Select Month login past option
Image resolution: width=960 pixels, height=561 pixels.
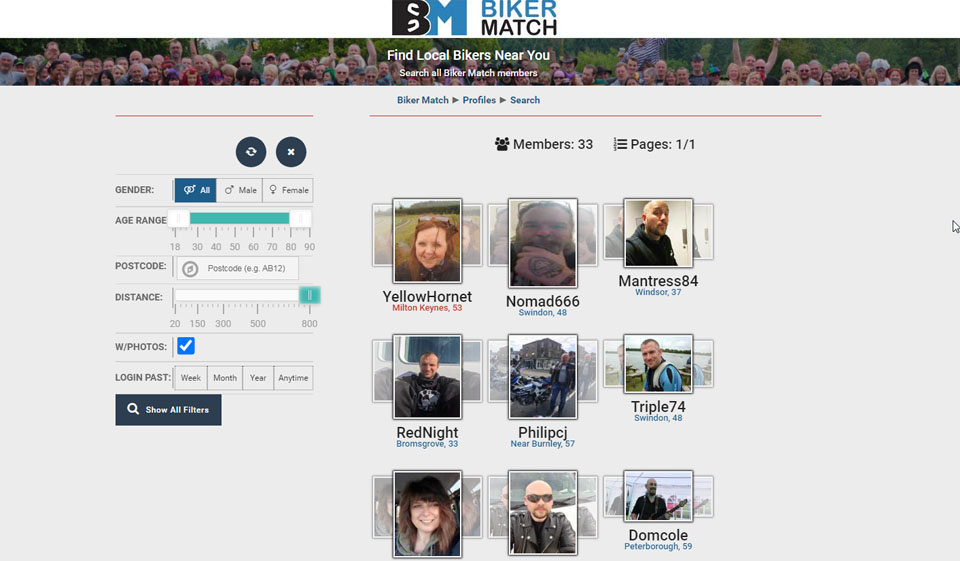[225, 378]
